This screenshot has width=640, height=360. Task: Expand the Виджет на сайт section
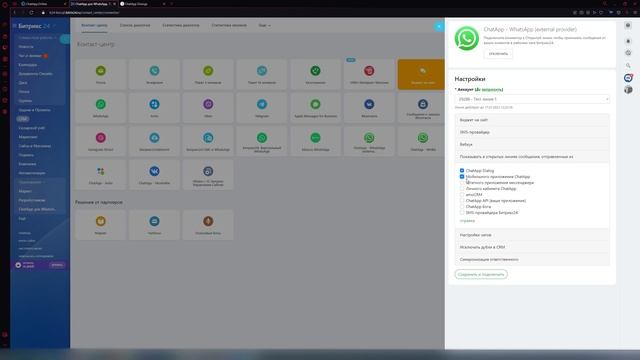click(x=532, y=120)
